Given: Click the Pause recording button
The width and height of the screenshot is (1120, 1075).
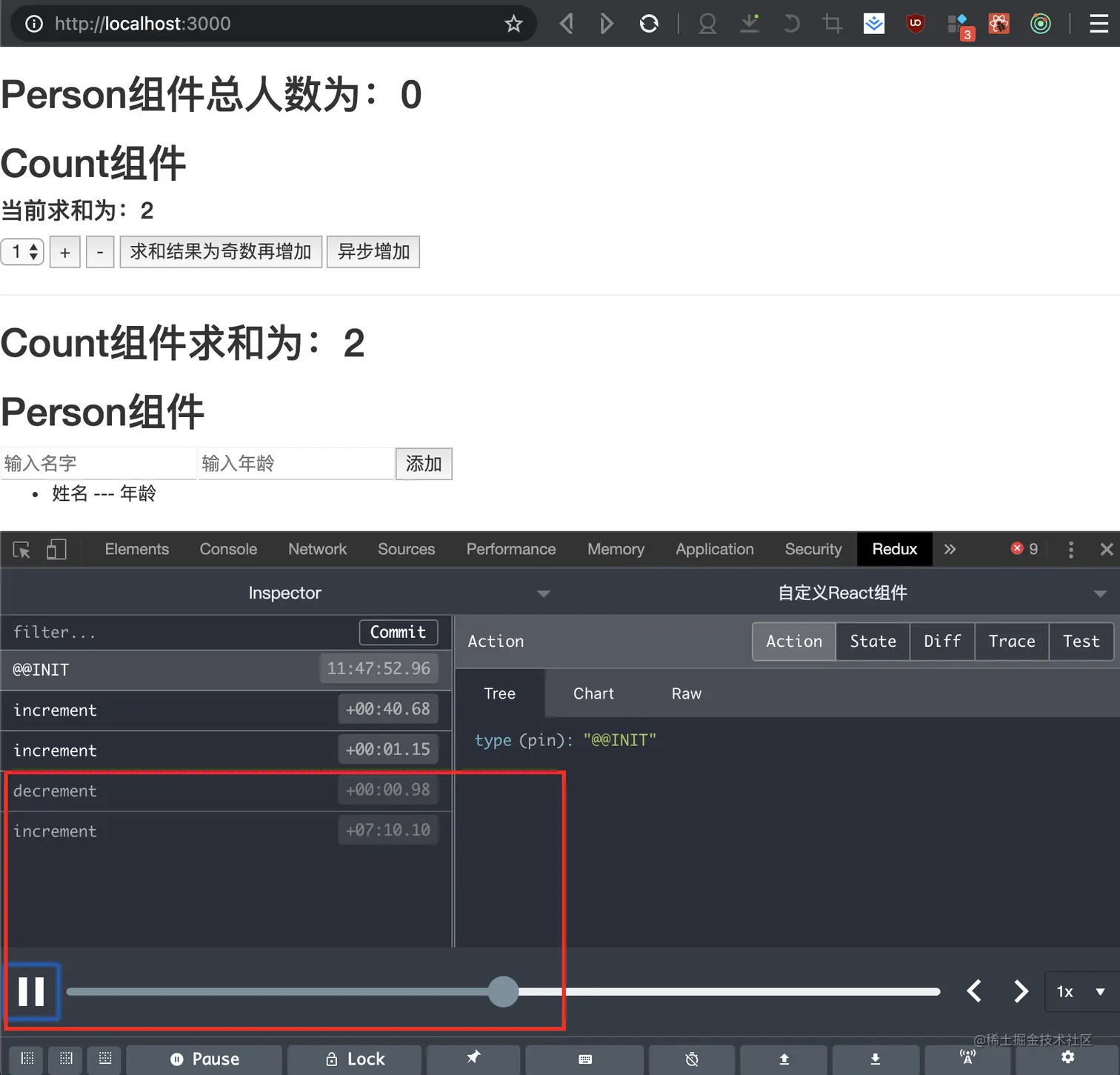Looking at the screenshot, I should point(204,1059).
